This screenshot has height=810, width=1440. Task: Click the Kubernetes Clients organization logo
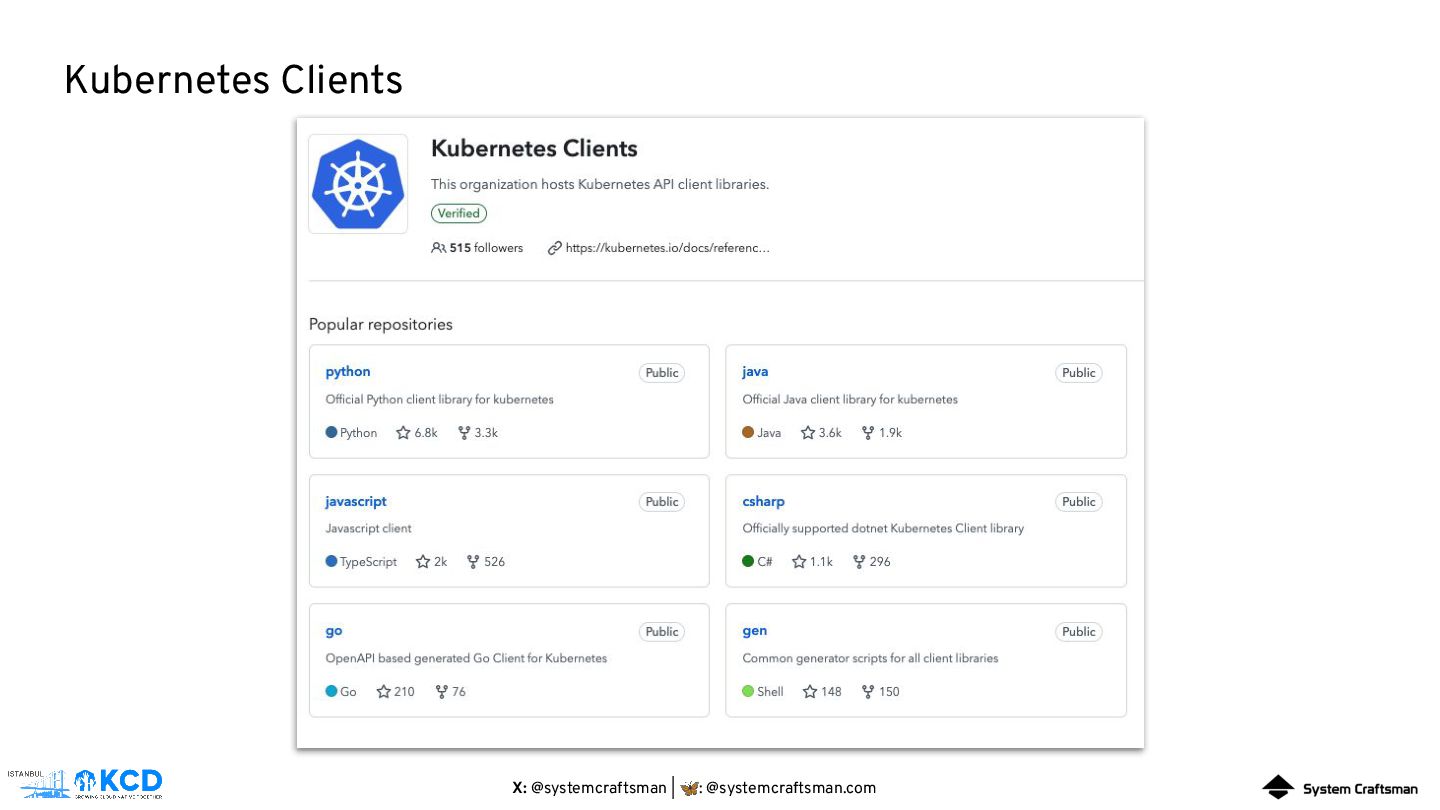pyautogui.click(x=357, y=184)
